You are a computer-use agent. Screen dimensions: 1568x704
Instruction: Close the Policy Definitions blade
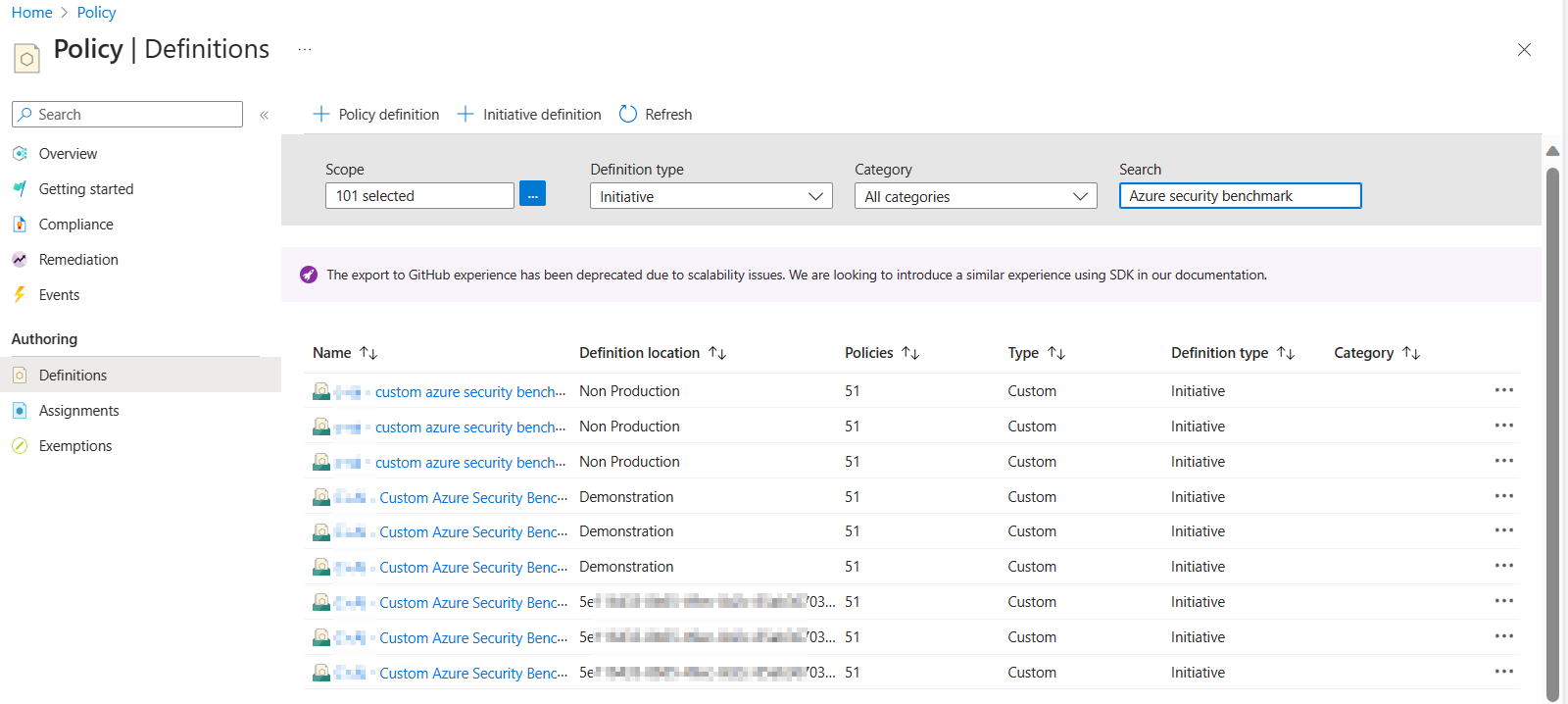point(1524,49)
